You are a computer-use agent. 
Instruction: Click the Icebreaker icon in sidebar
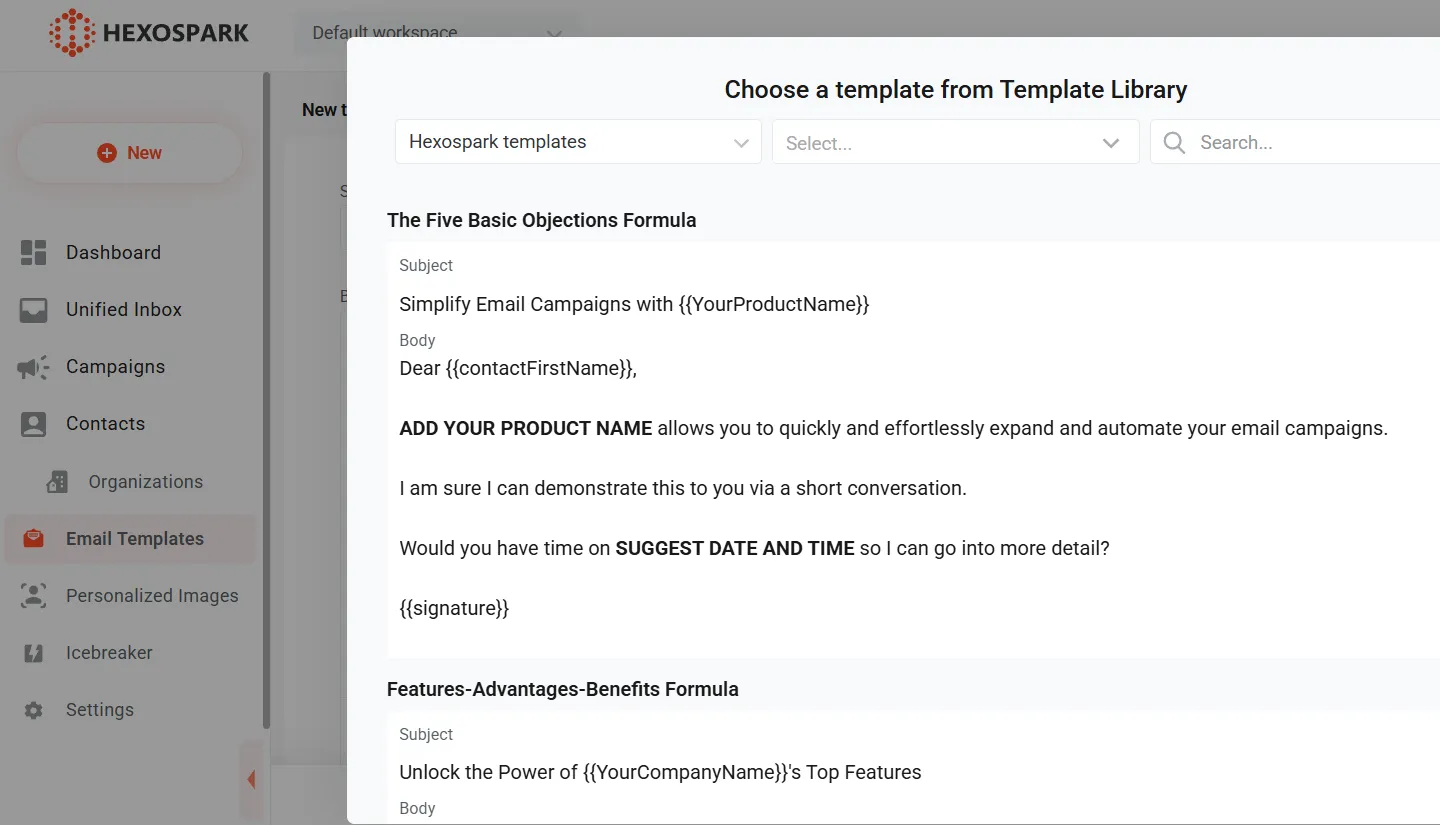pos(33,653)
